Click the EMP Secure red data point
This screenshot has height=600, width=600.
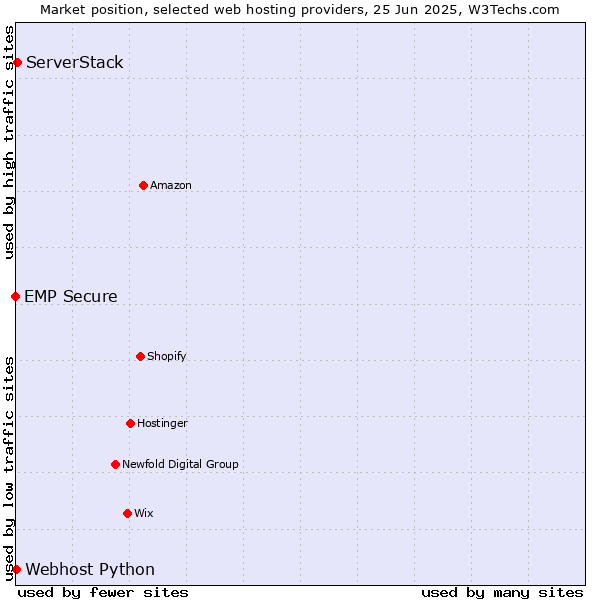pyautogui.click(x=16, y=297)
